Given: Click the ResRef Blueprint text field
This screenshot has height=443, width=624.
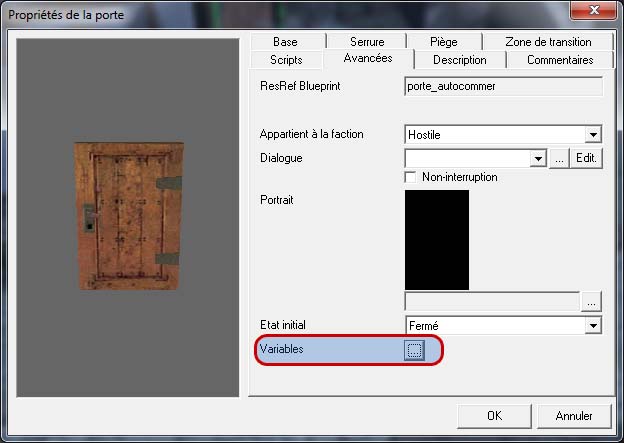Looking at the screenshot, I should tap(503, 86).
